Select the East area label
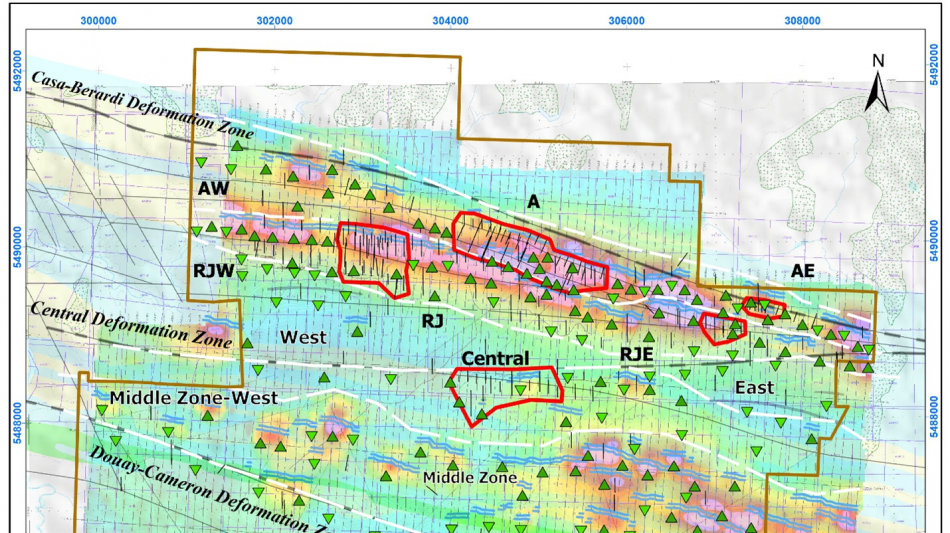Screen dimensions: 950x533 [x=755, y=387]
